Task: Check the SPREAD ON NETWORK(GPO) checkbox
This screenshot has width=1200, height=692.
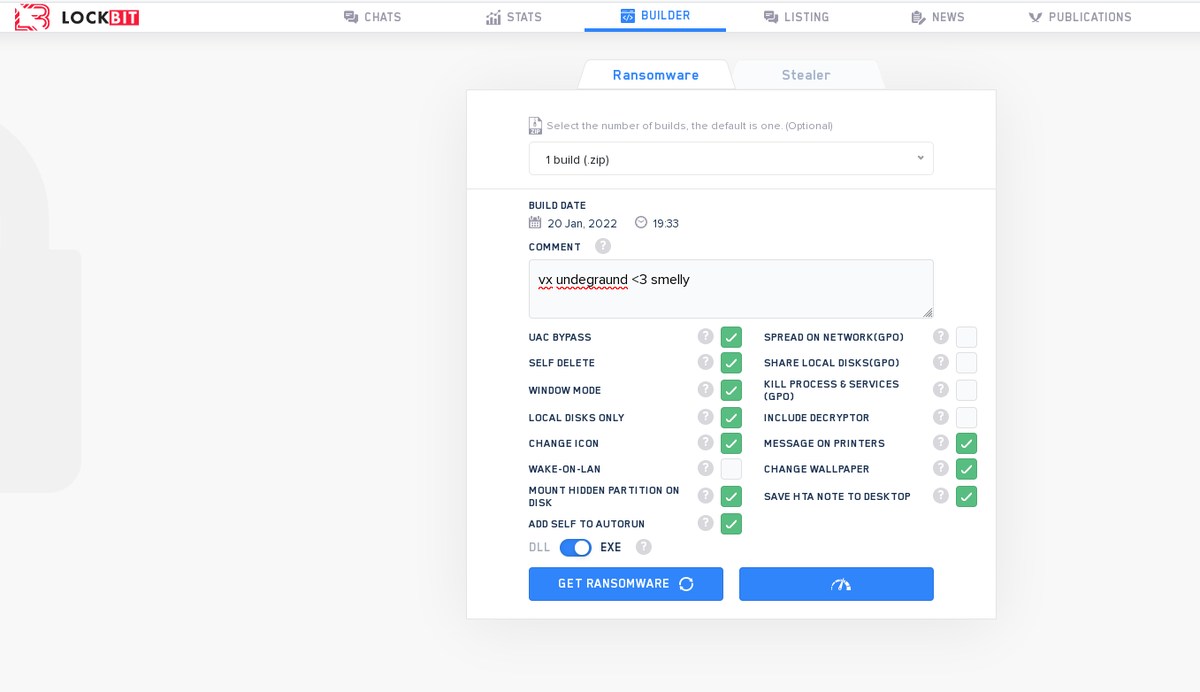Action: click(966, 337)
